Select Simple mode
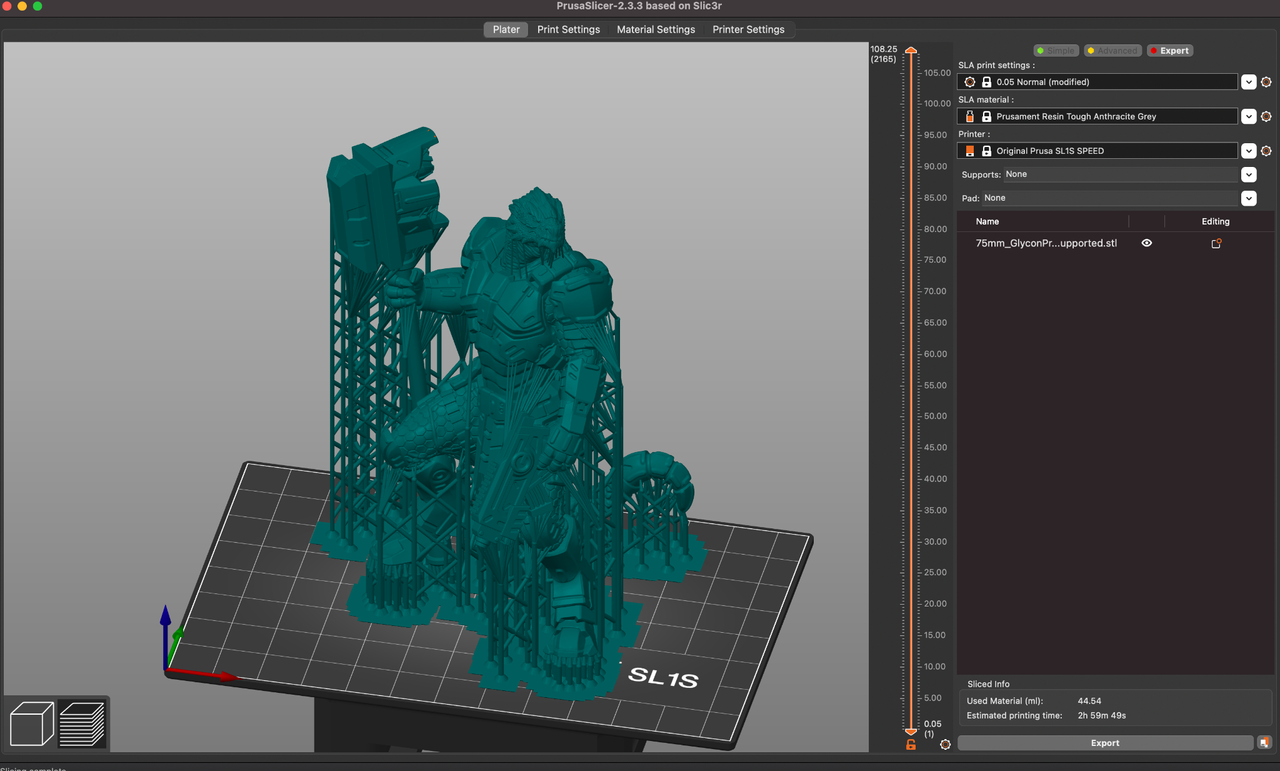1280x771 pixels. 1055,50
